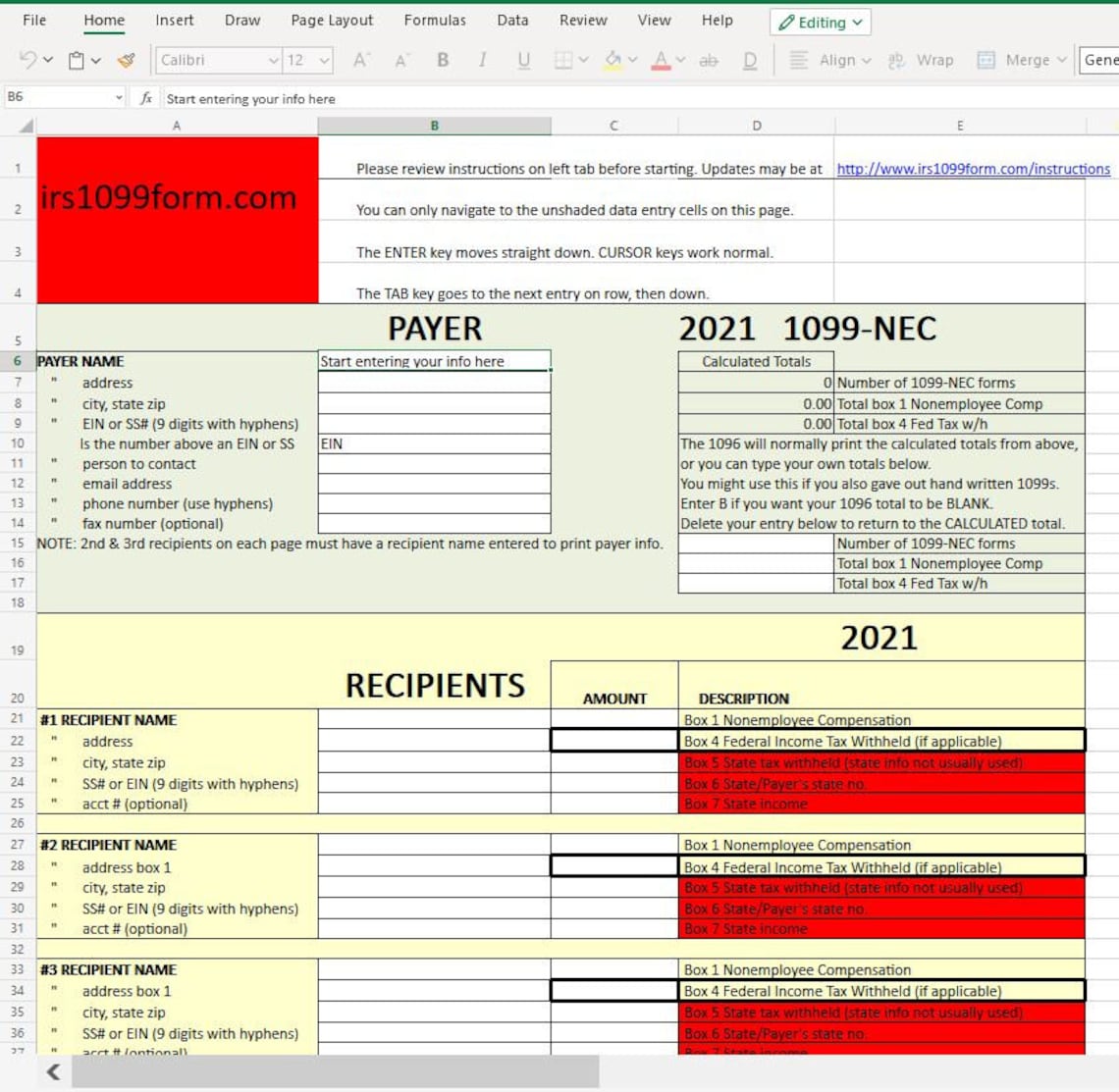Toggle Bold formatting
The width and height of the screenshot is (1119, 1092).
[x=443, y=60]
